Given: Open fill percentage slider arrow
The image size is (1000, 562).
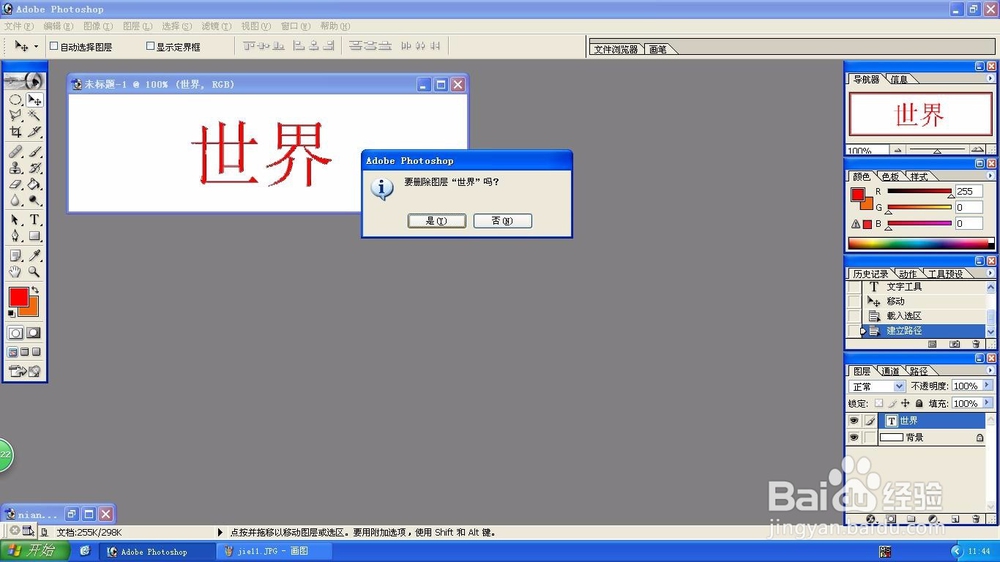Looking at the screenshot, I should 987,403.
